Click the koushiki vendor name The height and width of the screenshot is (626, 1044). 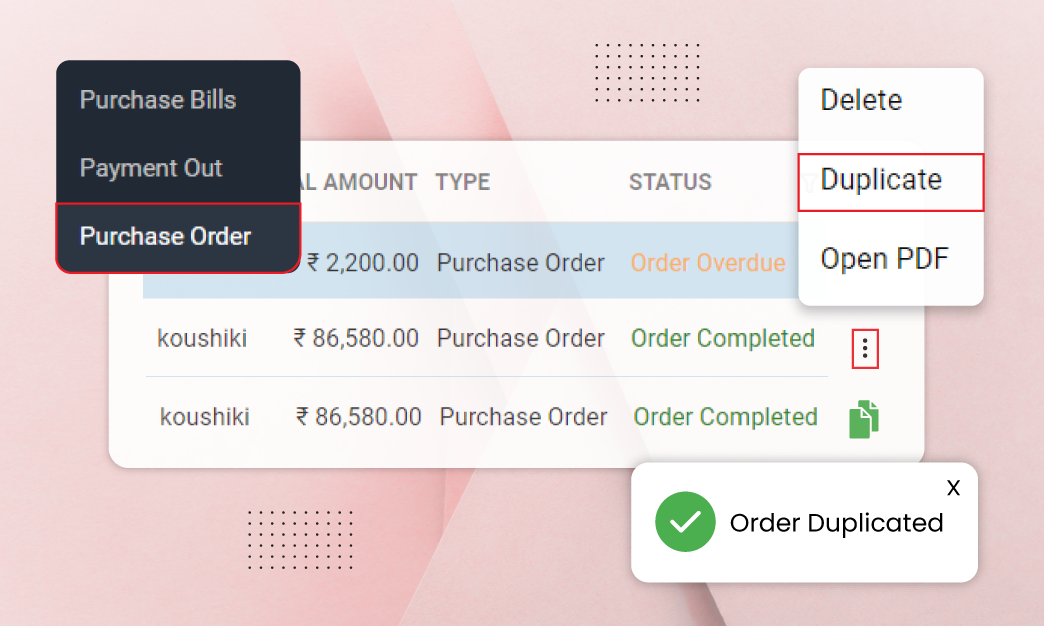203,339
